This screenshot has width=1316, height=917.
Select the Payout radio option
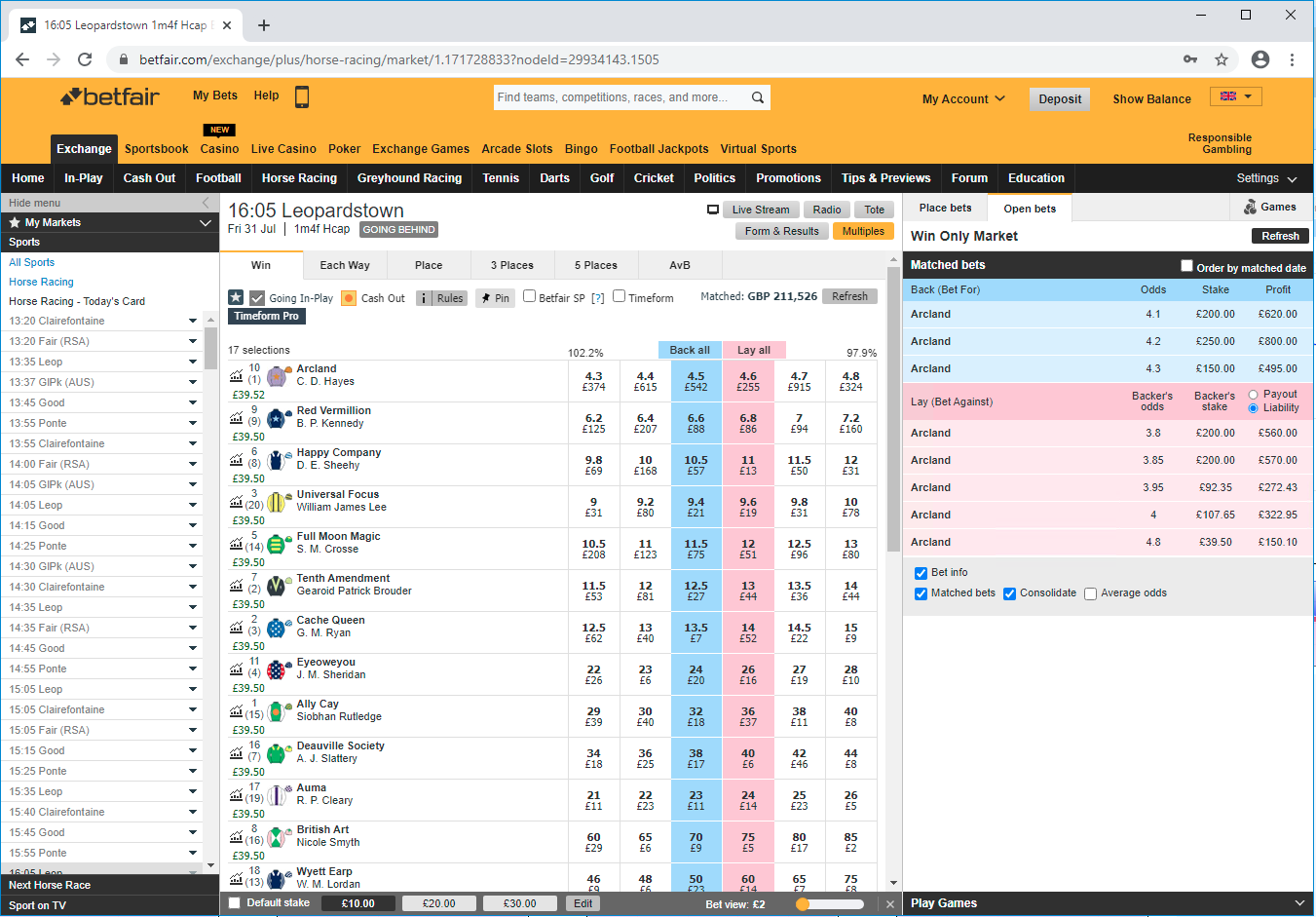coord(1254,395)
